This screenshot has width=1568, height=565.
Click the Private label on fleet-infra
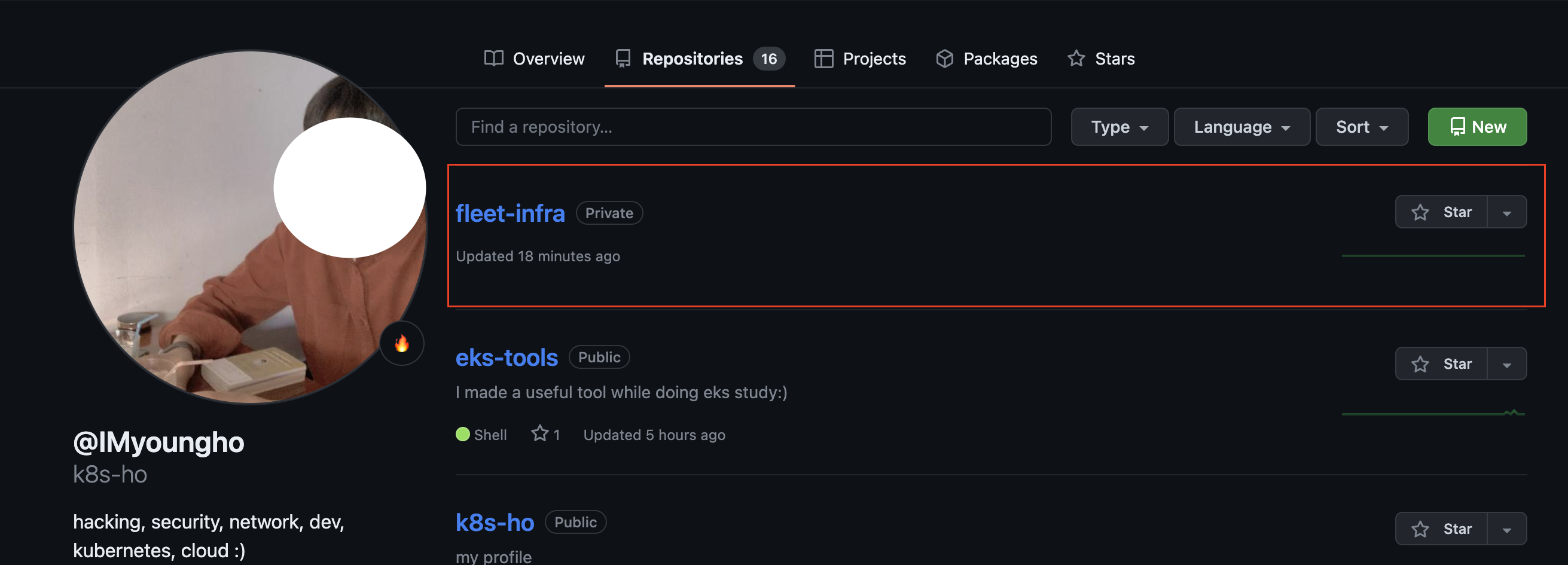point(609,213)
